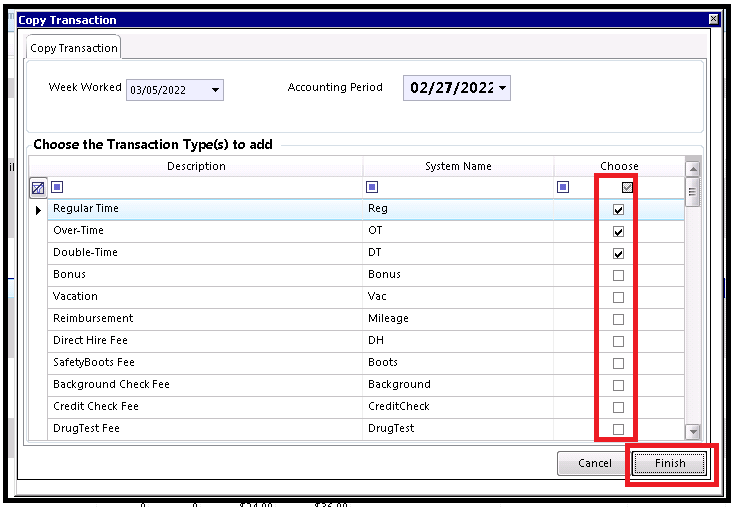This screenshot has width=737, height=507.
Task: Click the CreditCheck system name cell
Action: tap(458, 407)
